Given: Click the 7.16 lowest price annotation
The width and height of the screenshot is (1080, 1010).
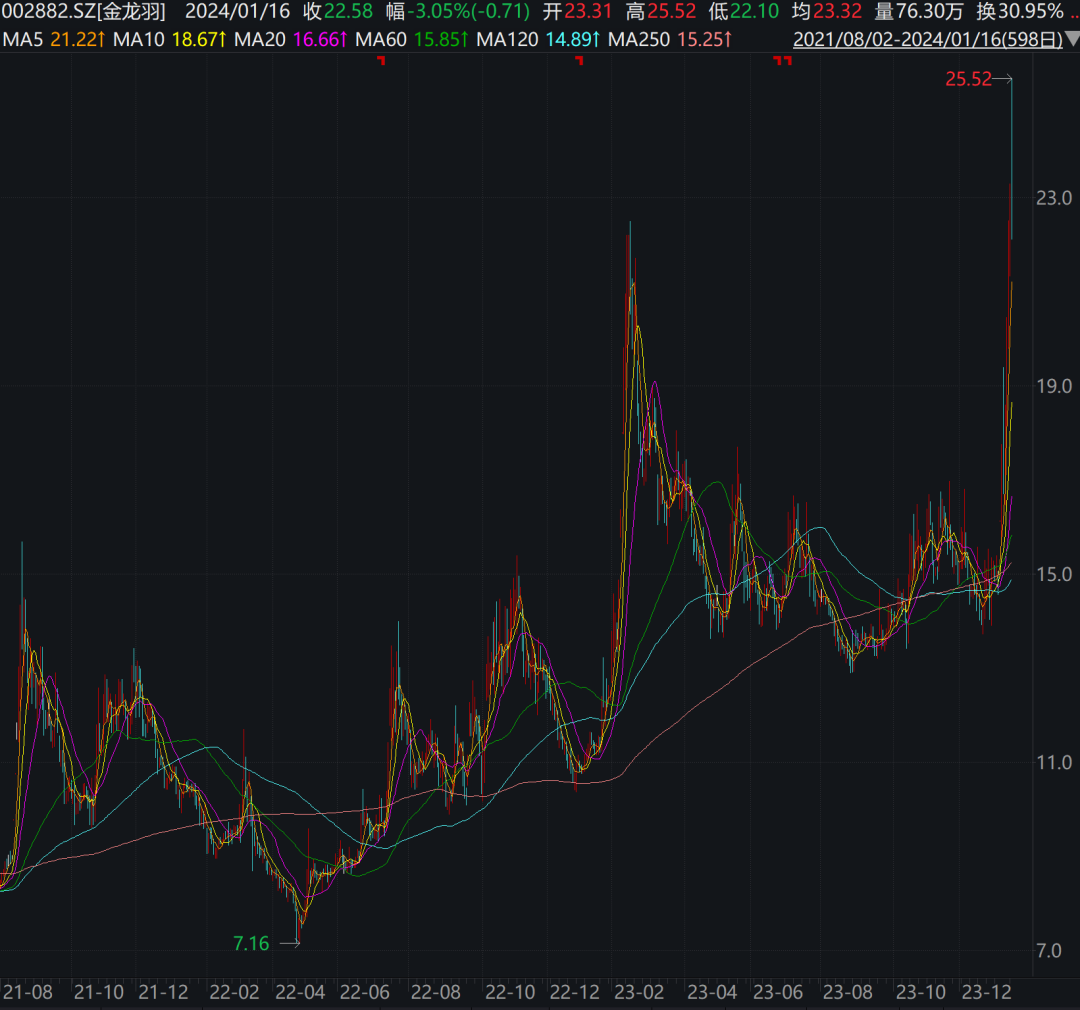Looking at the screenshot, I should click(x=251, y=943).
